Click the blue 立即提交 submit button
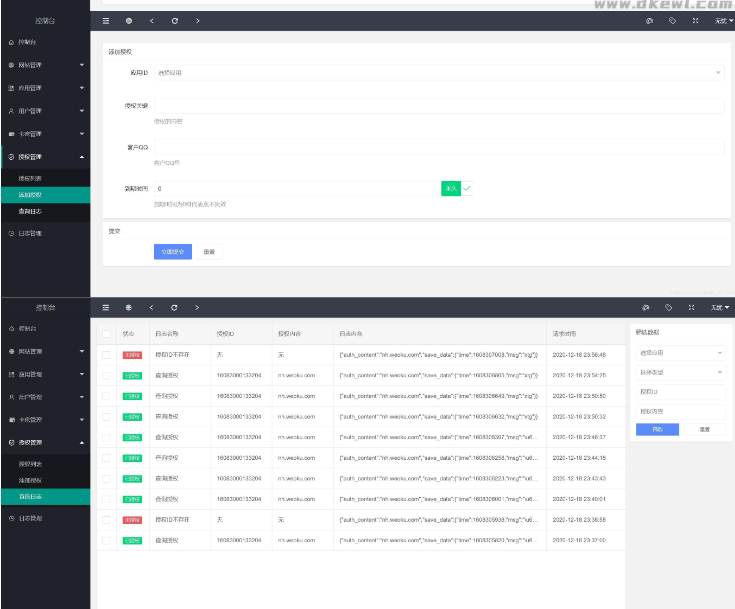This screenshot has height=609, width=735. 173,252
